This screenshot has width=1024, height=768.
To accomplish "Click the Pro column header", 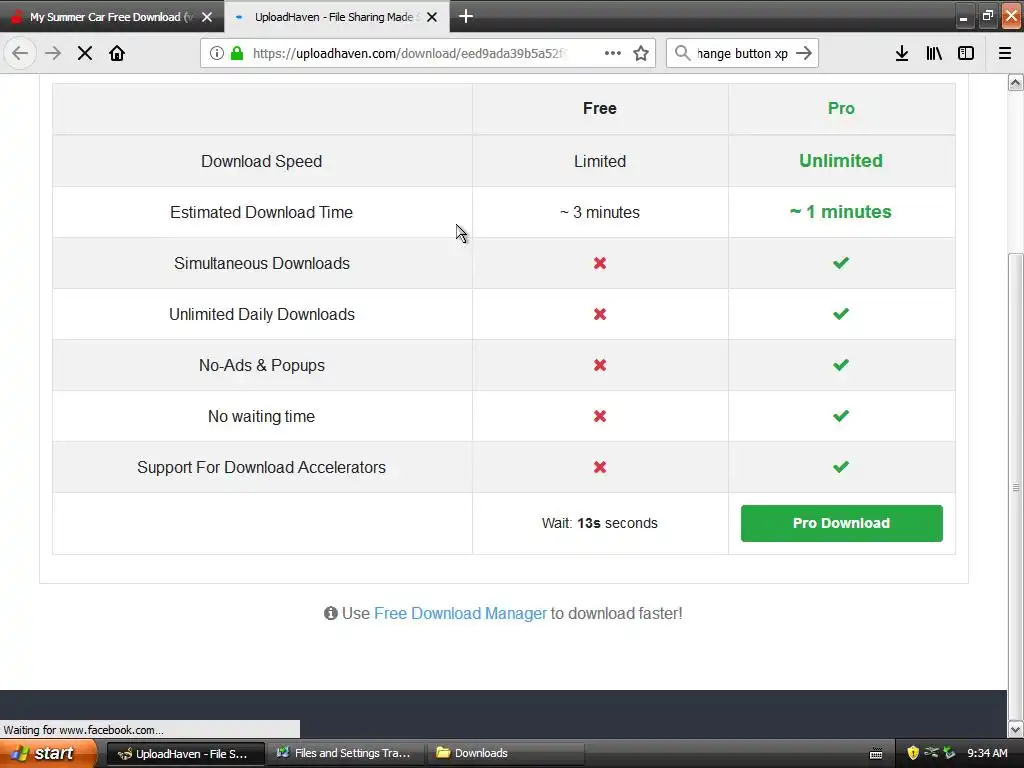I will pos(841,108).
